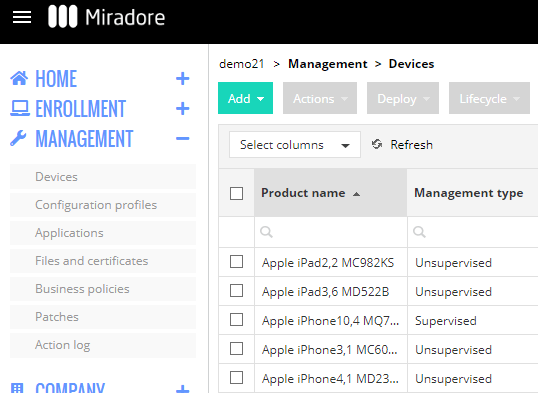538x393 pixels.
Task: Check the Apple iPad3,6 MD522B row checkbox
Action: click(236, 291)
